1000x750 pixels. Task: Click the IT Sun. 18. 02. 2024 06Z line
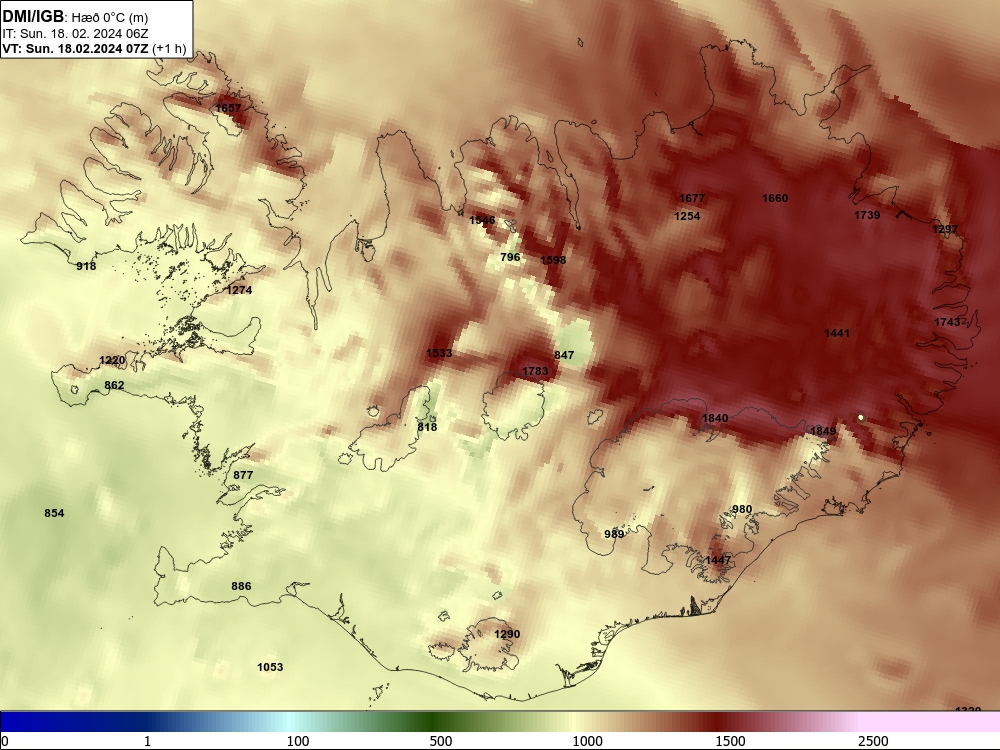click(x=75, y=34)
